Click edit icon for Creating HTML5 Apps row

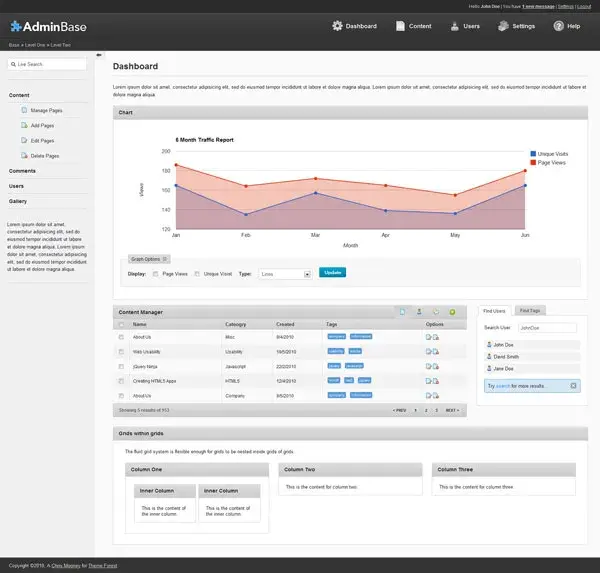429,381
